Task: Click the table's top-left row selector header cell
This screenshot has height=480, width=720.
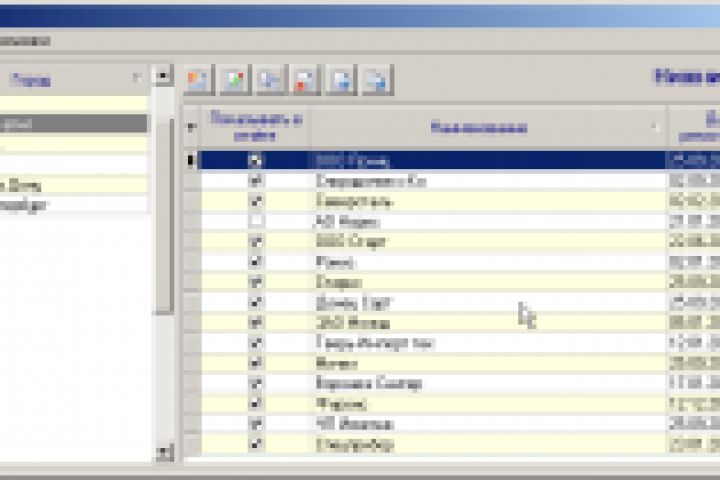Action: [192, 126]
